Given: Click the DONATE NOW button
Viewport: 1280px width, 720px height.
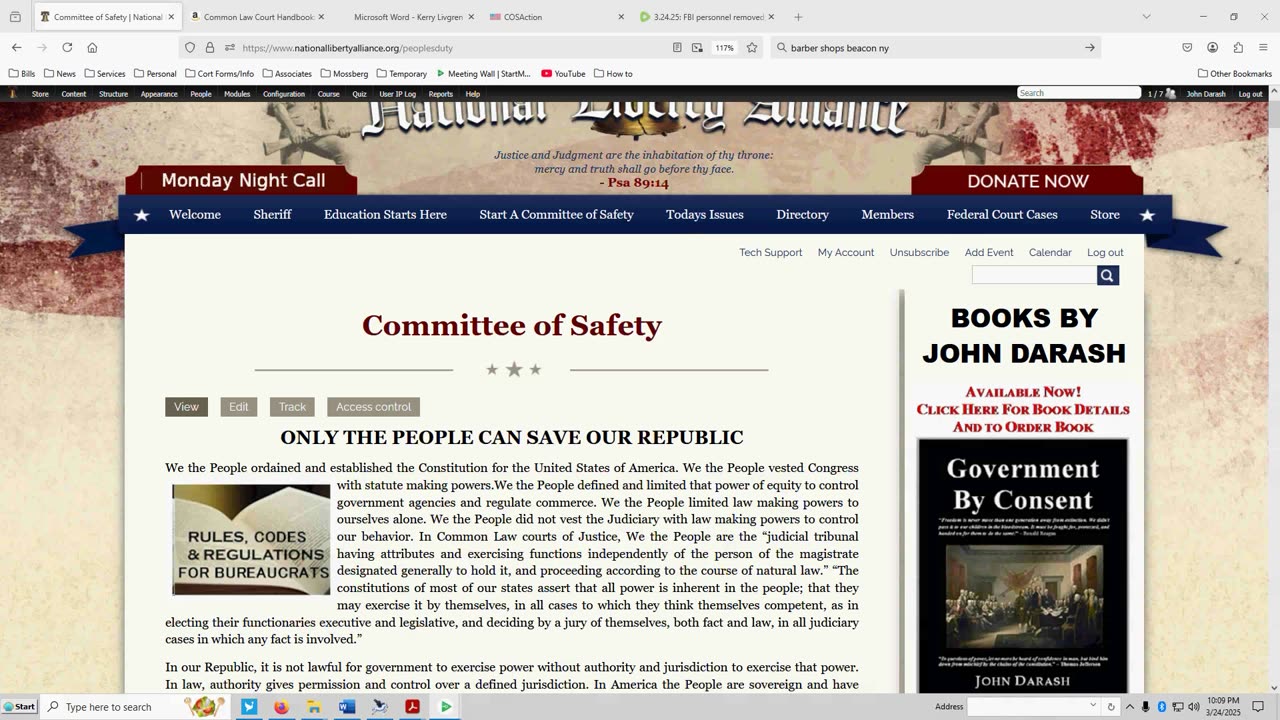Looking at the screenshot, I should coord(1027,181).
